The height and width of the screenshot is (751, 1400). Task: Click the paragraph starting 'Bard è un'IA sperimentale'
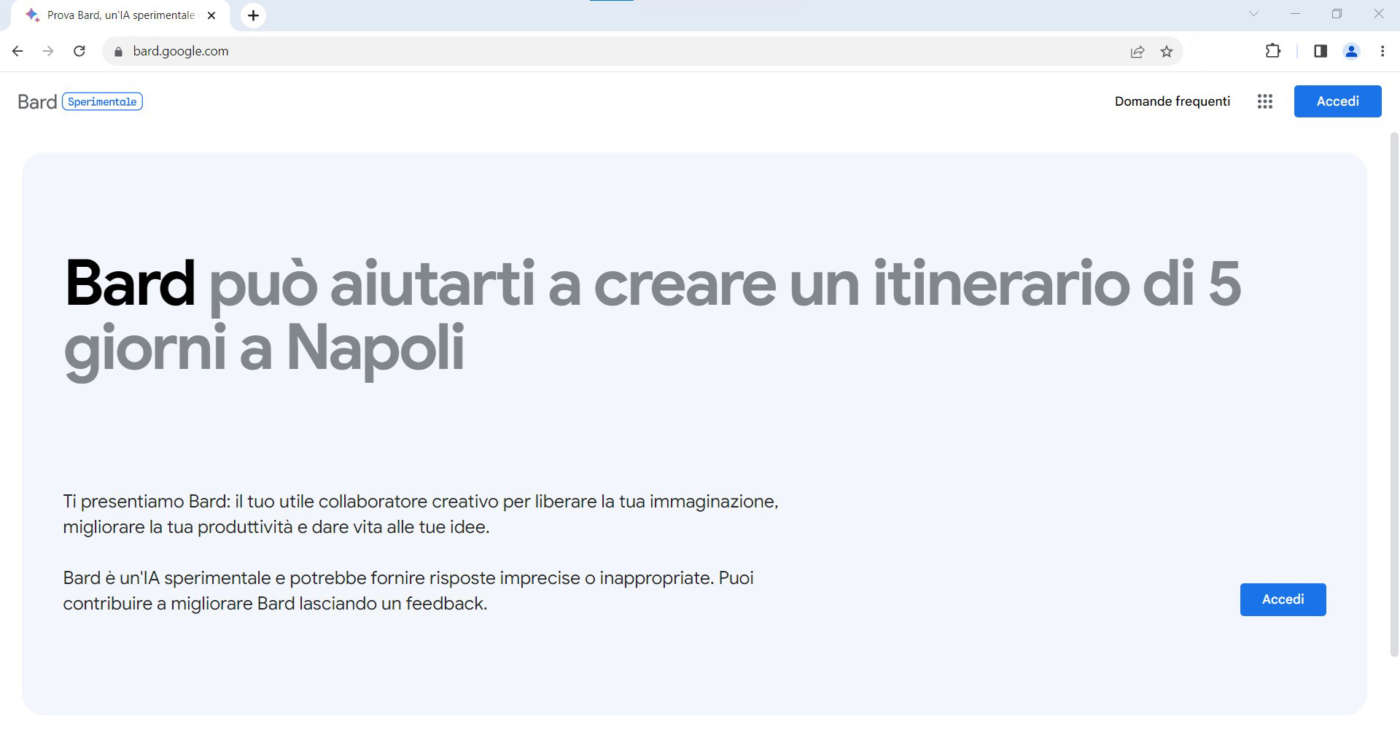408,591
